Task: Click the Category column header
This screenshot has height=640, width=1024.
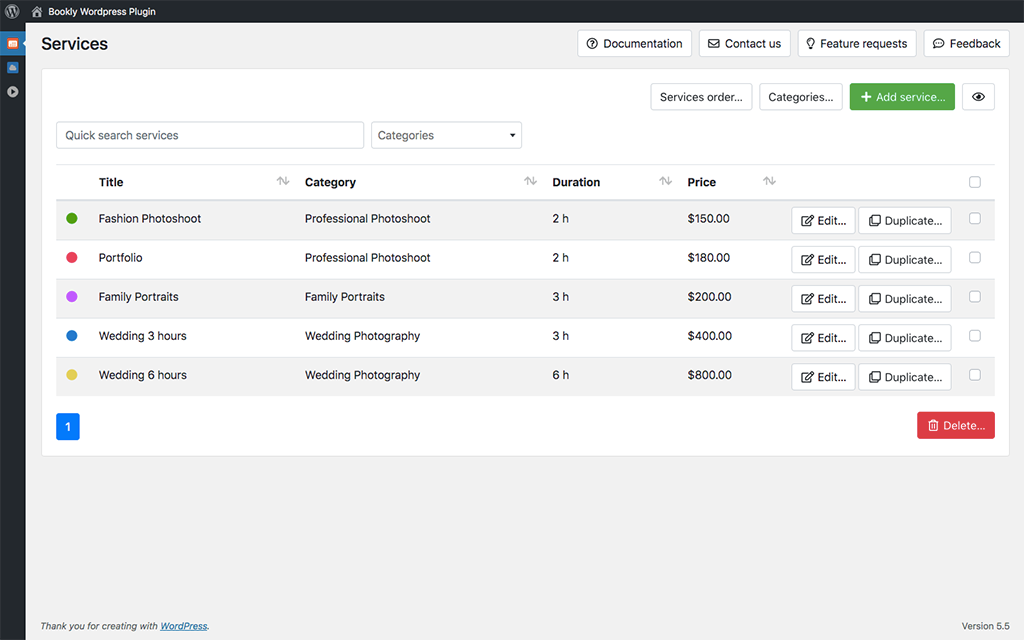Action: click(x=330, y=182)
